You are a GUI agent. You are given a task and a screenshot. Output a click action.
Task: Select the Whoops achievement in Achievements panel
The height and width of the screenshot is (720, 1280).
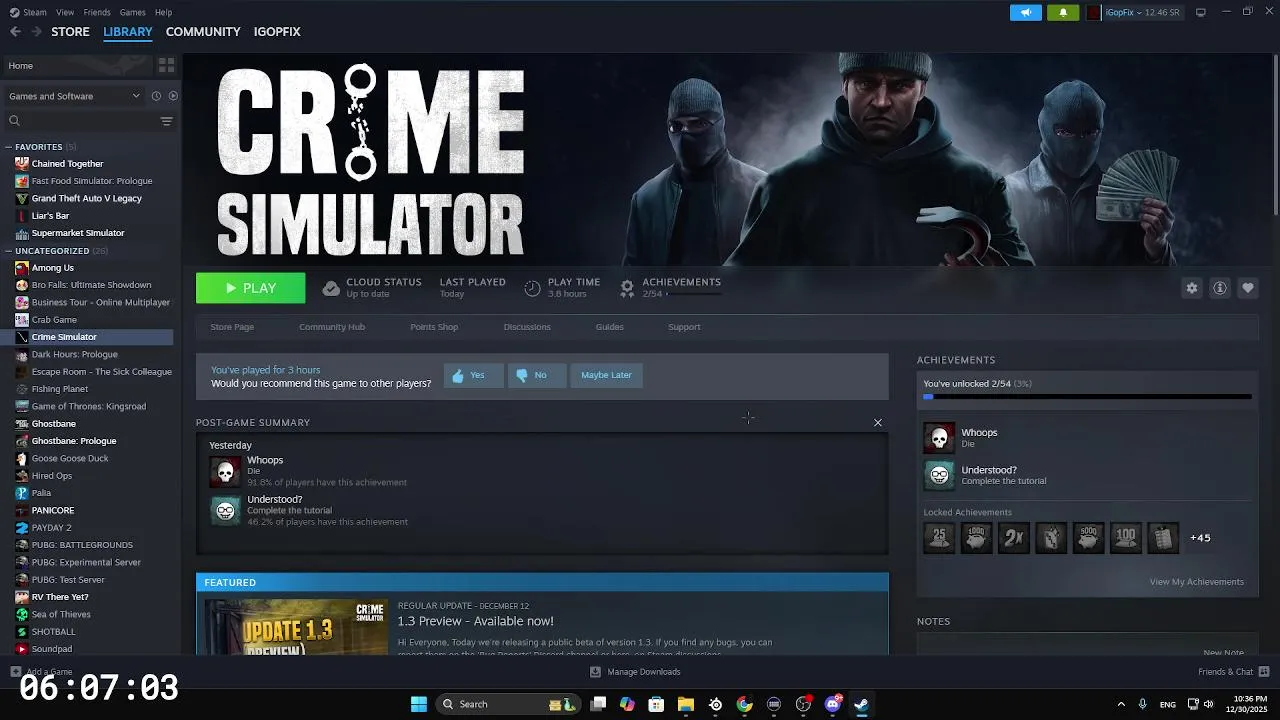tap(1087, 438)
